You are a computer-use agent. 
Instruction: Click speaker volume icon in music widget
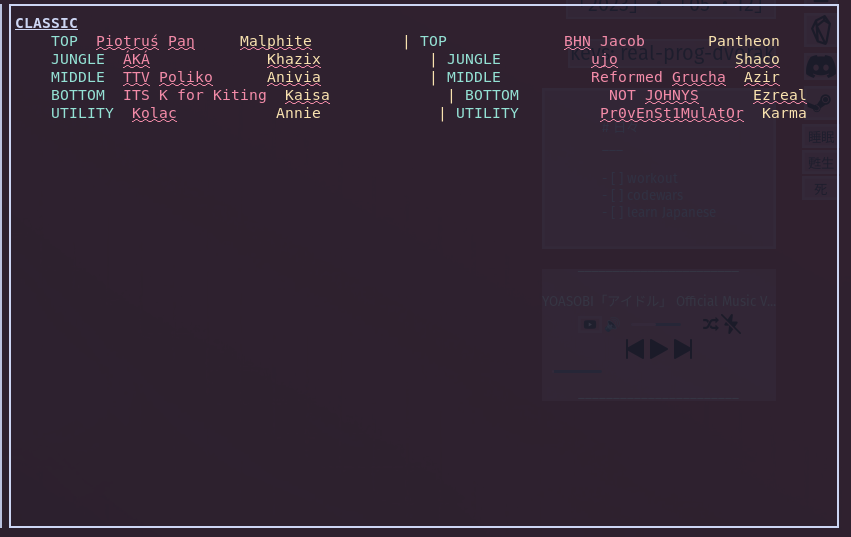[612, 325]
